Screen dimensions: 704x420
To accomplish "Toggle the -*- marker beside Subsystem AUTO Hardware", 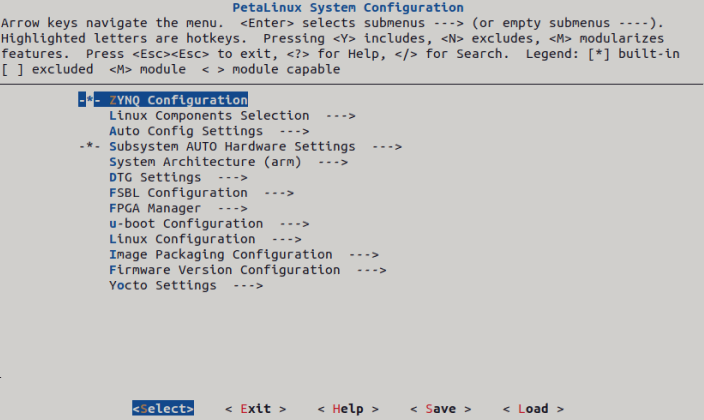I will [x=90, y=146].
